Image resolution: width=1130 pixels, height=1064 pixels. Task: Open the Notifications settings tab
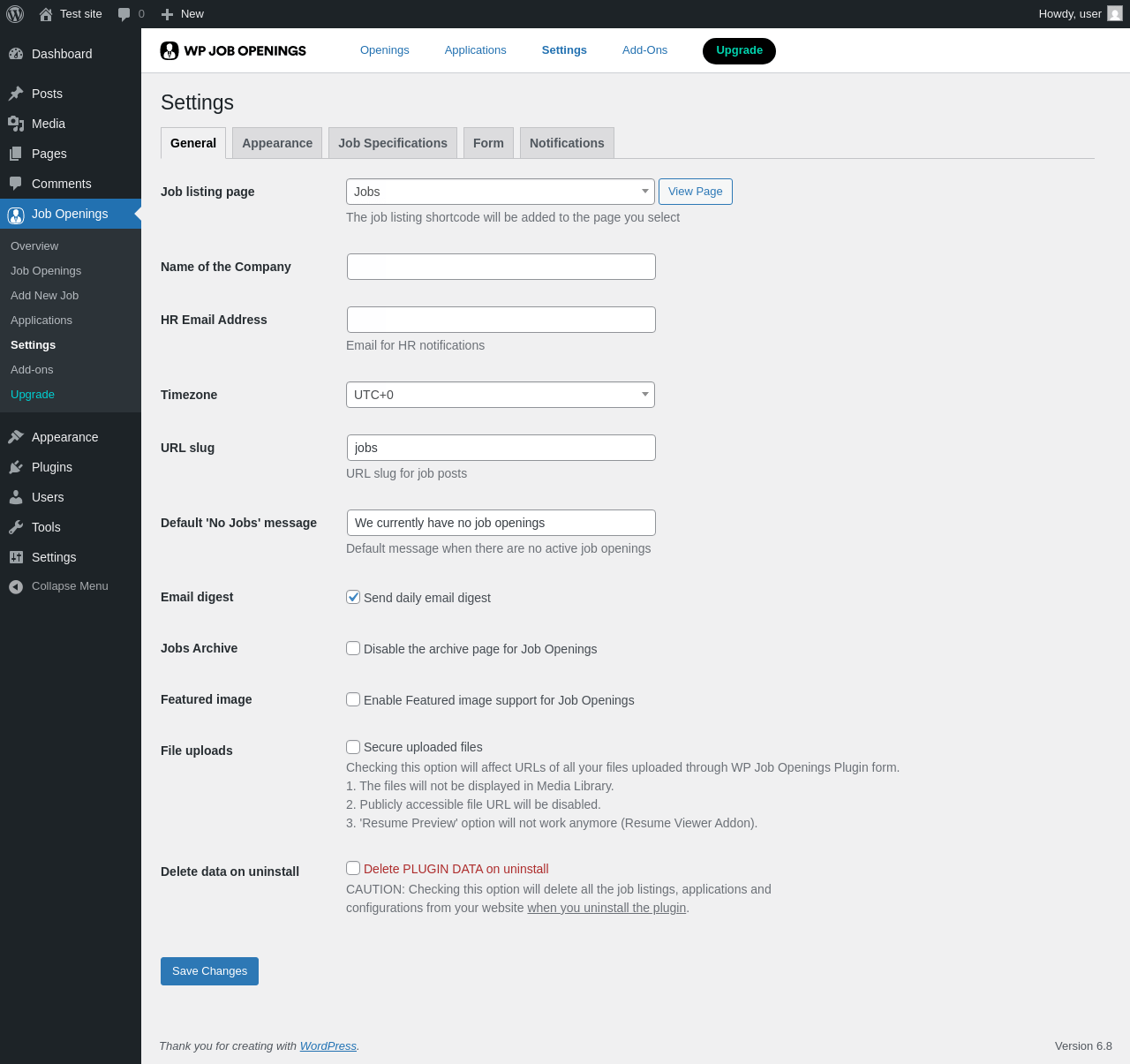click(x=567, y=143)
